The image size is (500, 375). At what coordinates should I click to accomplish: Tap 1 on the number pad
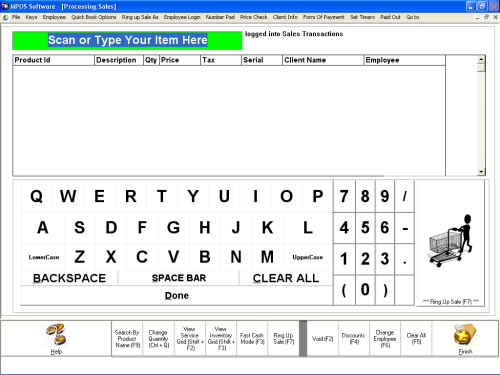pos(344,259)
